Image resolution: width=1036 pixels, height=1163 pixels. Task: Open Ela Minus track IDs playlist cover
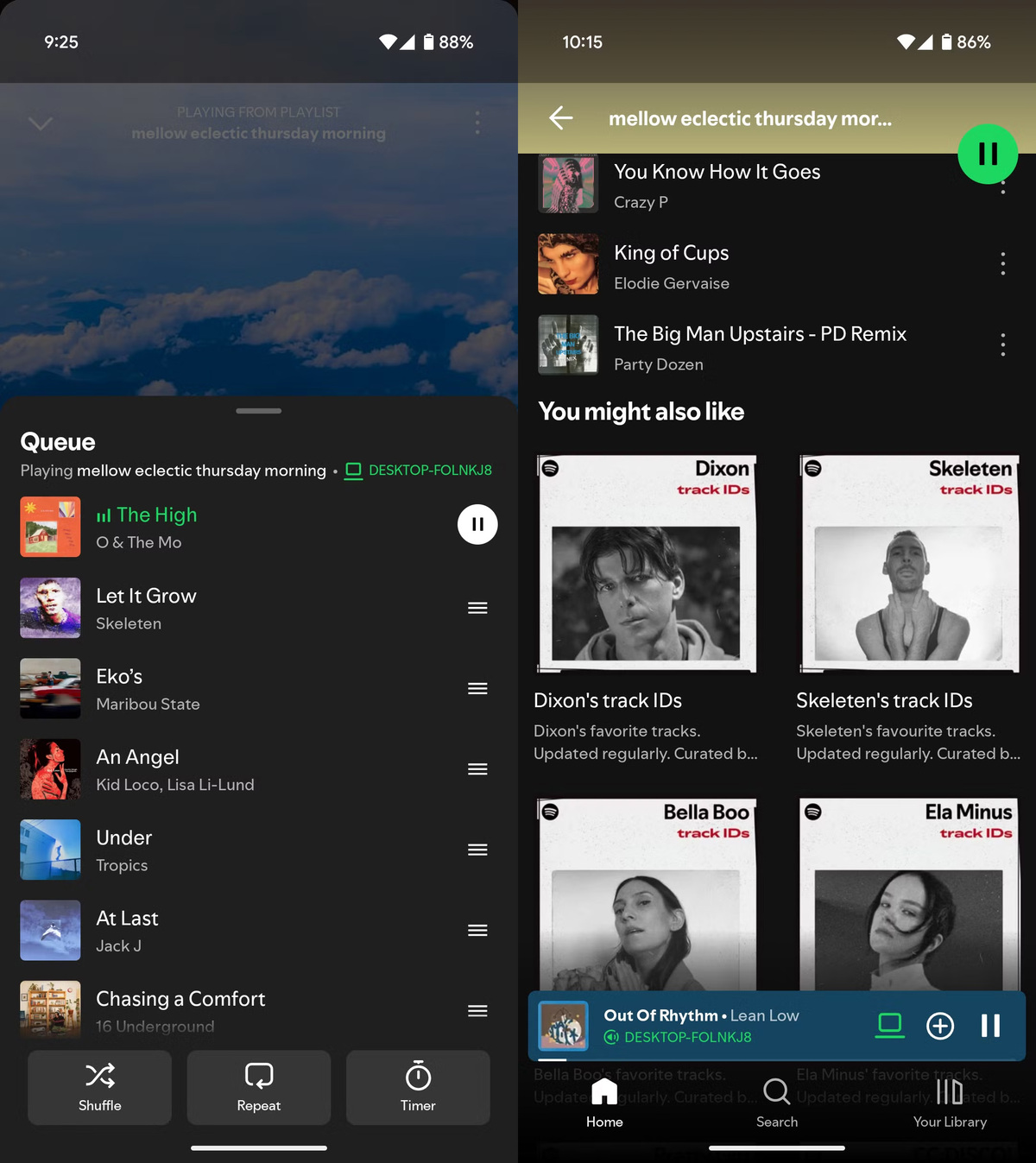pos(909,894)
